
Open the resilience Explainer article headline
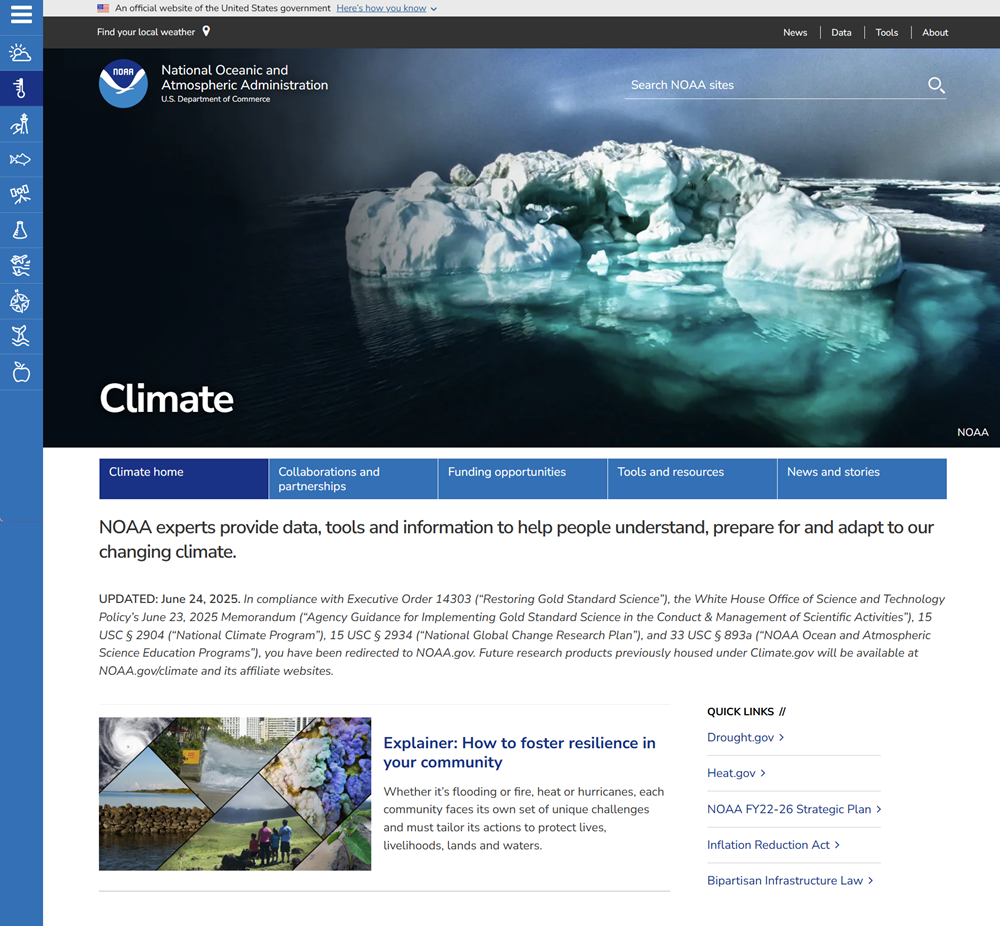point(519,753)
